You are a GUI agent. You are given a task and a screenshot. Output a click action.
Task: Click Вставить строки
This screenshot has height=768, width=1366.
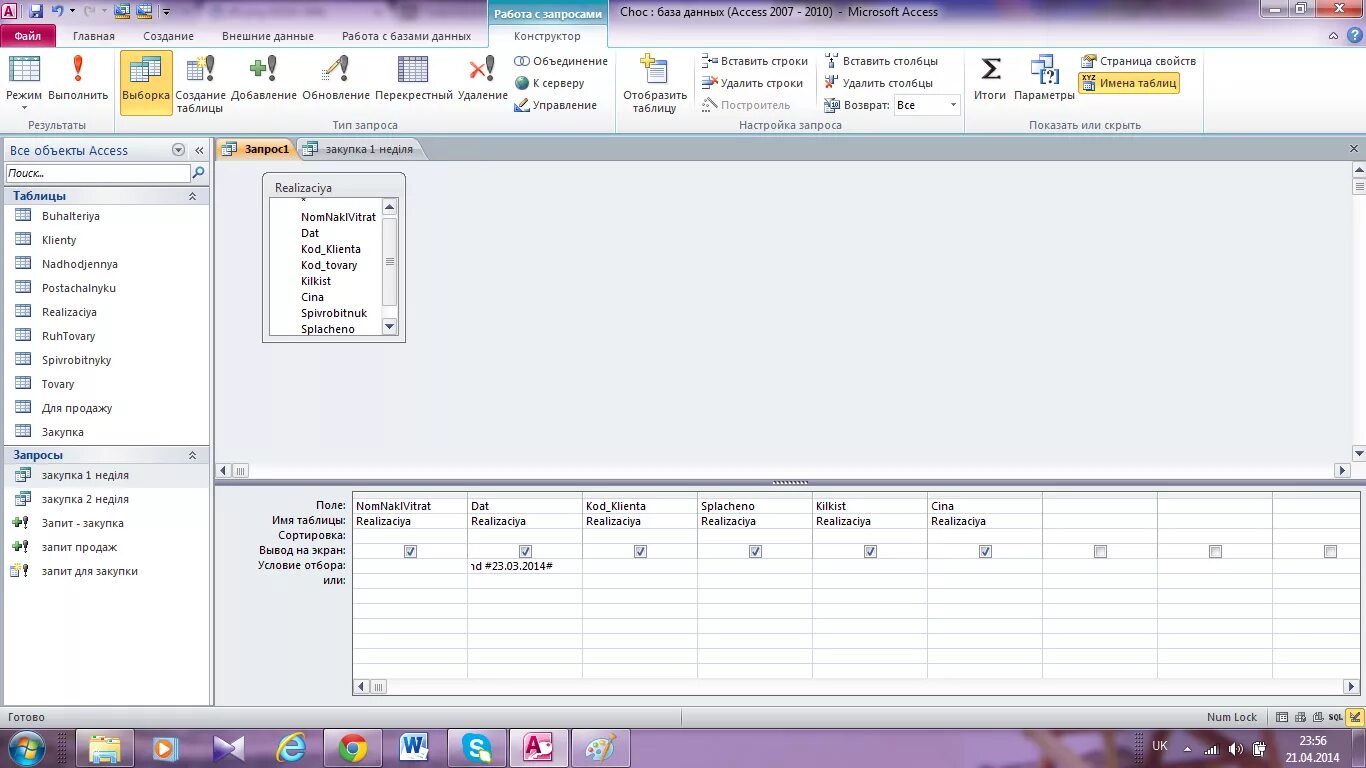[x=754, y=61]
